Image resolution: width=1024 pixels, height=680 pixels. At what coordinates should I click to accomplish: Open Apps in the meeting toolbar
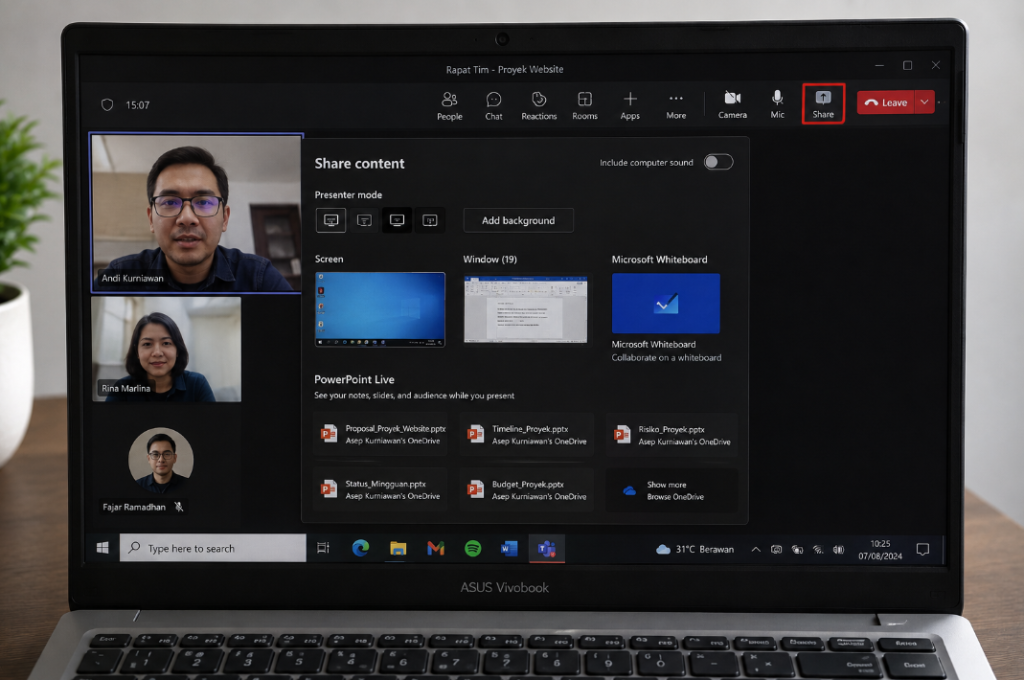point(630,105)
